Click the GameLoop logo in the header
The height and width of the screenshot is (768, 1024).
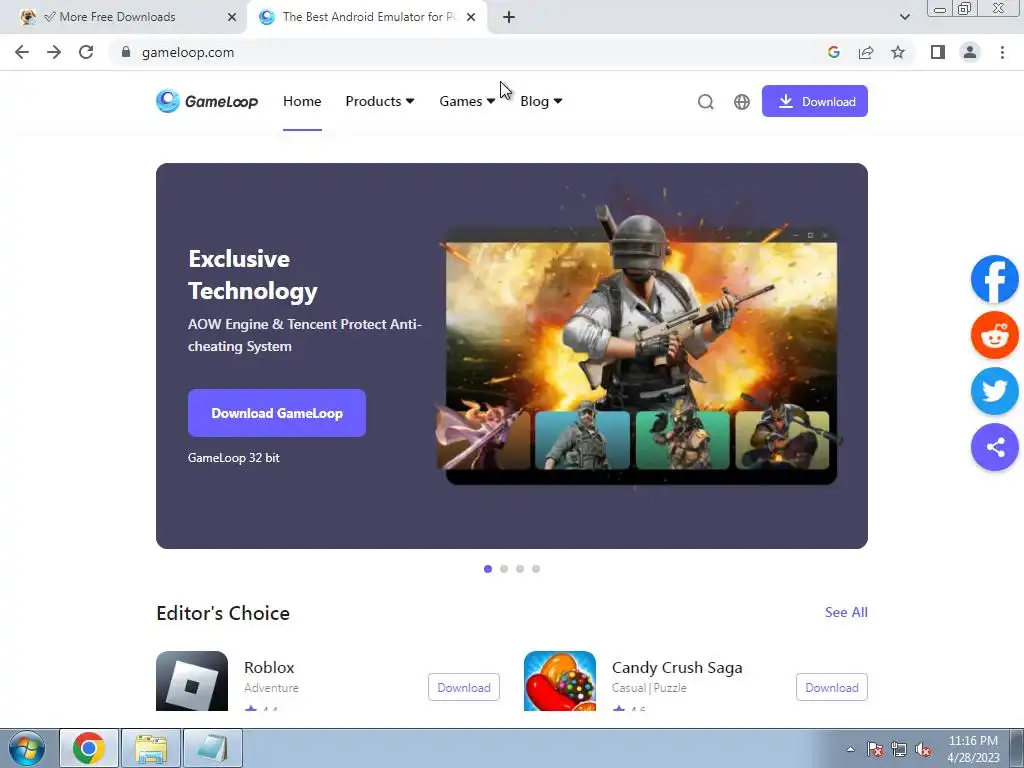(207, 101)
